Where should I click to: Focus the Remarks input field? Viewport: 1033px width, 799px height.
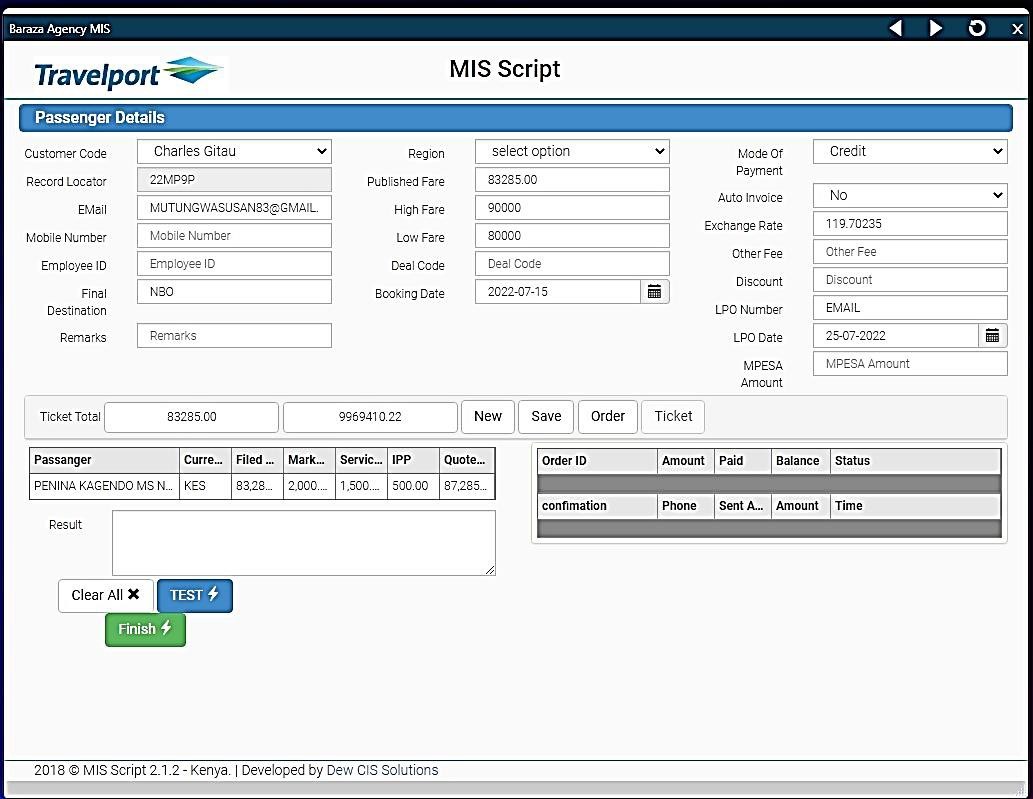pyautogui.click(x=234, y=336)
